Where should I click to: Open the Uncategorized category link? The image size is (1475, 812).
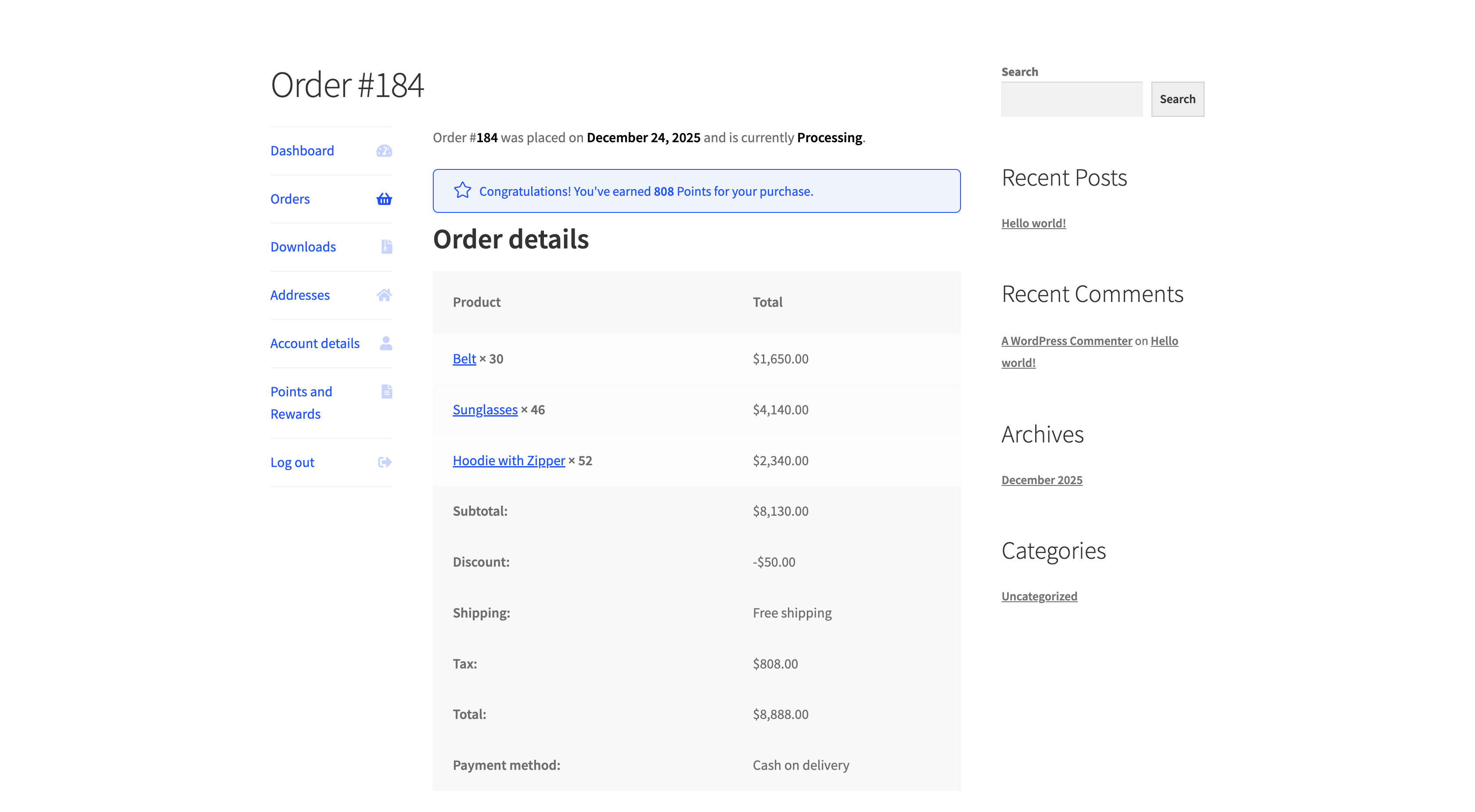click(1039, 596)
